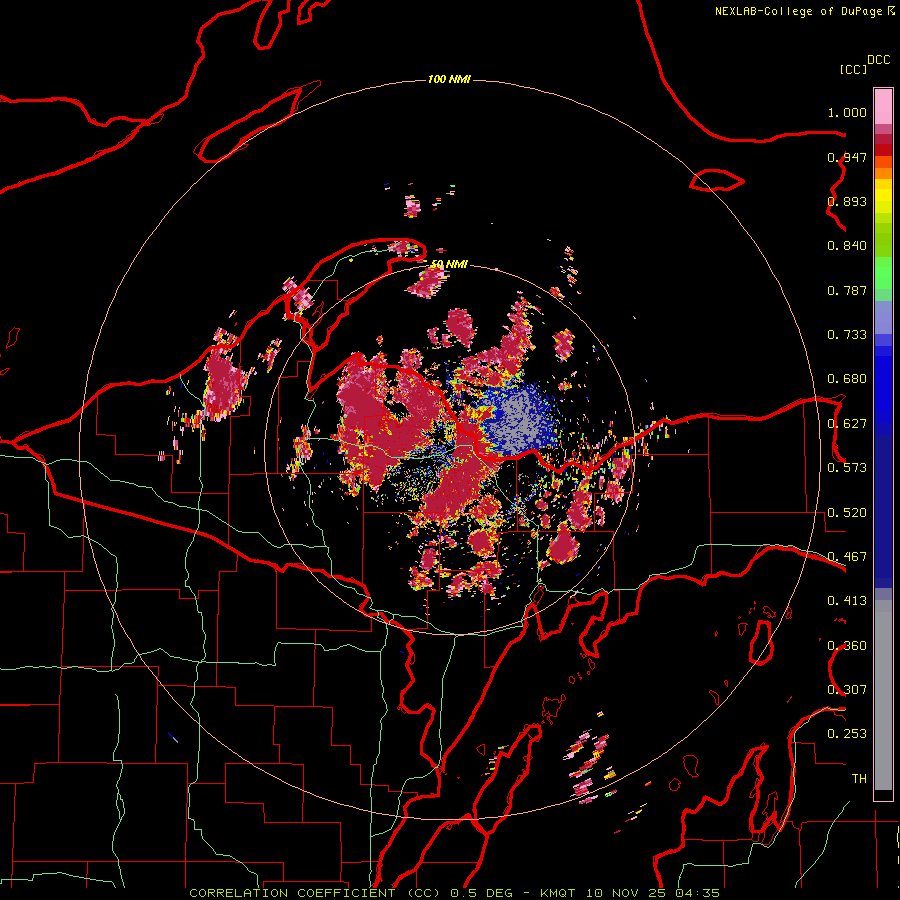This screenshot has height=900, width=900.
Task: Click the NEXLAB-College of DuPage label
Action: 798,11
